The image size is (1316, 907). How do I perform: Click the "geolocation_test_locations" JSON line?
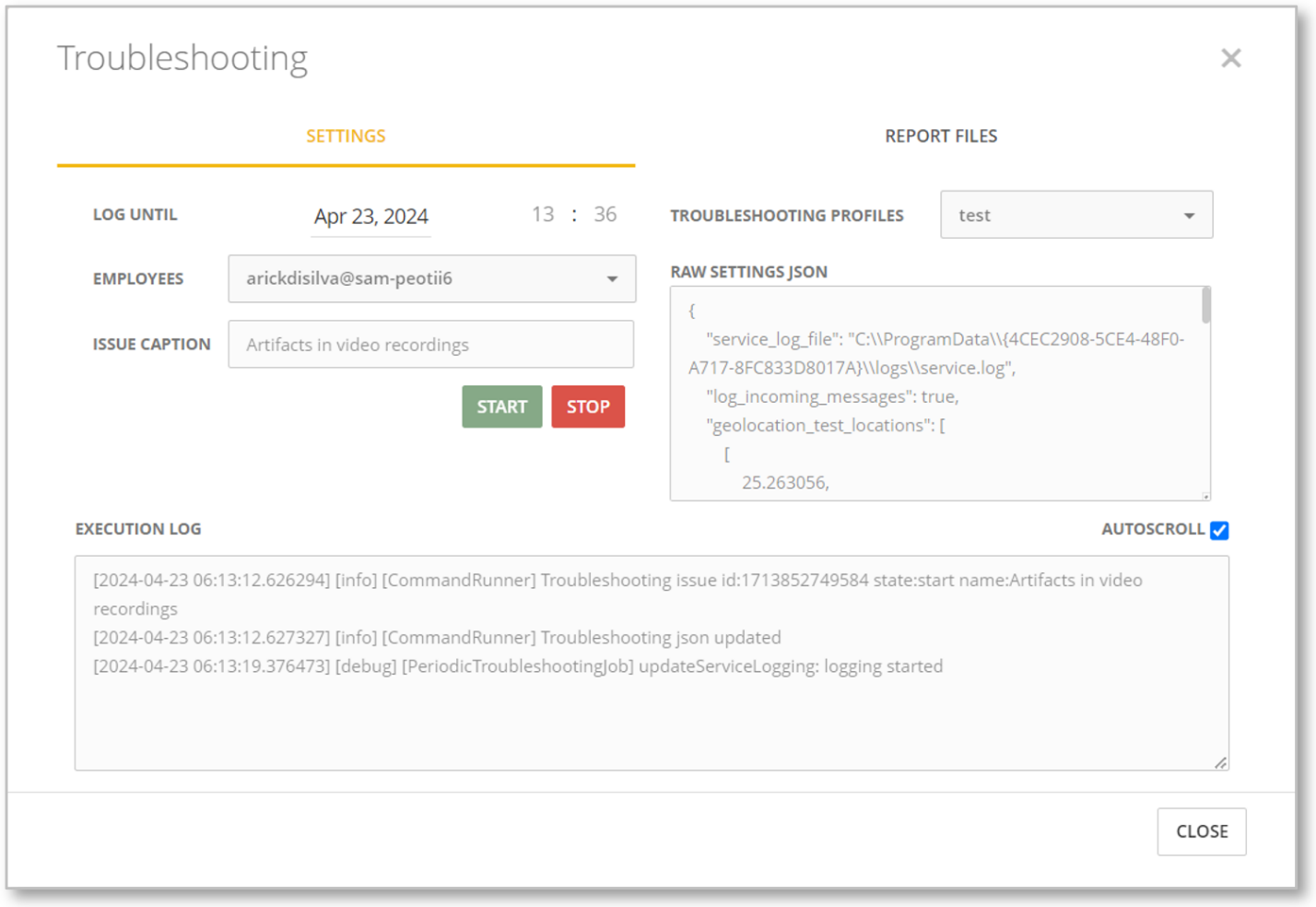(x=825, y=425)
